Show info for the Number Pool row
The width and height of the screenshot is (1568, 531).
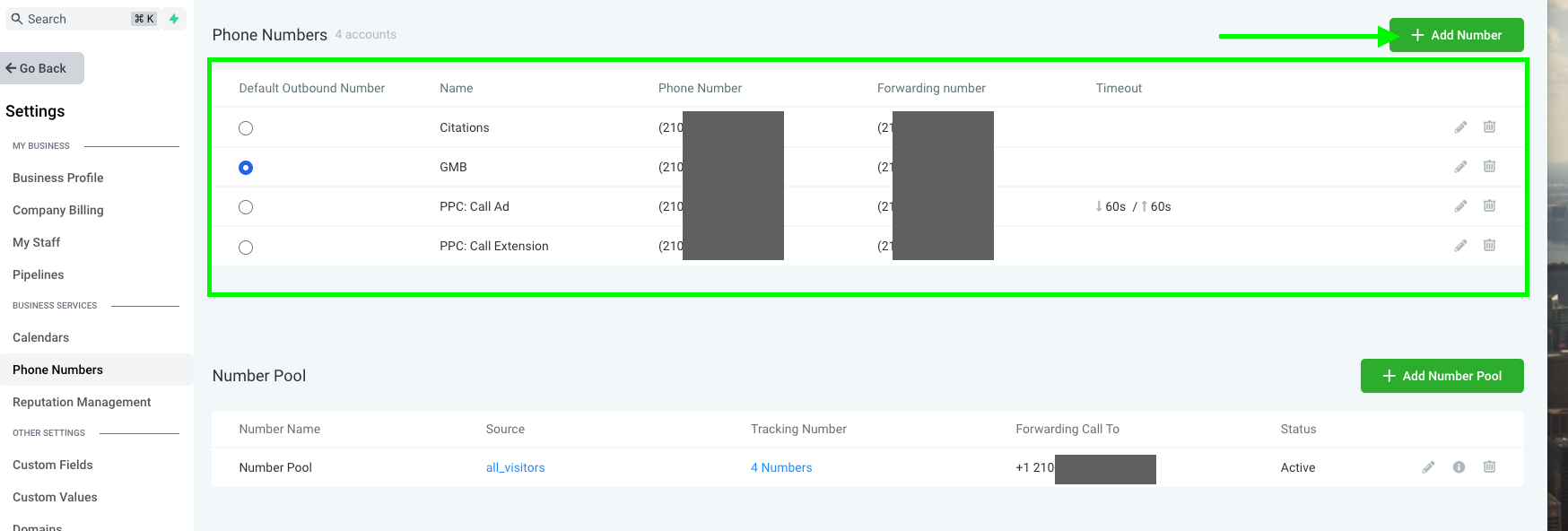(1459, 467)
